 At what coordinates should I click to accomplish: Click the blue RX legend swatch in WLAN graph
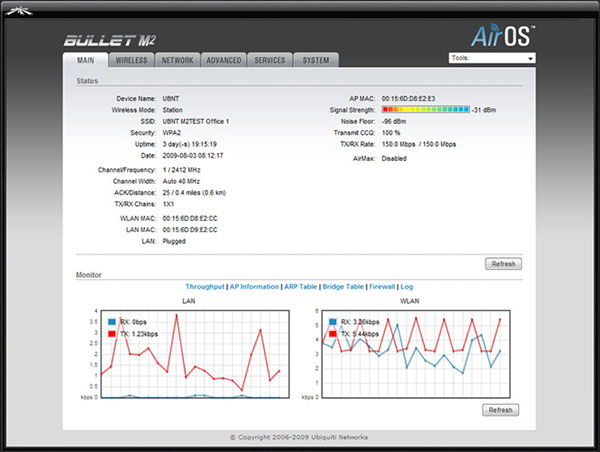click(x=333, y=322)
